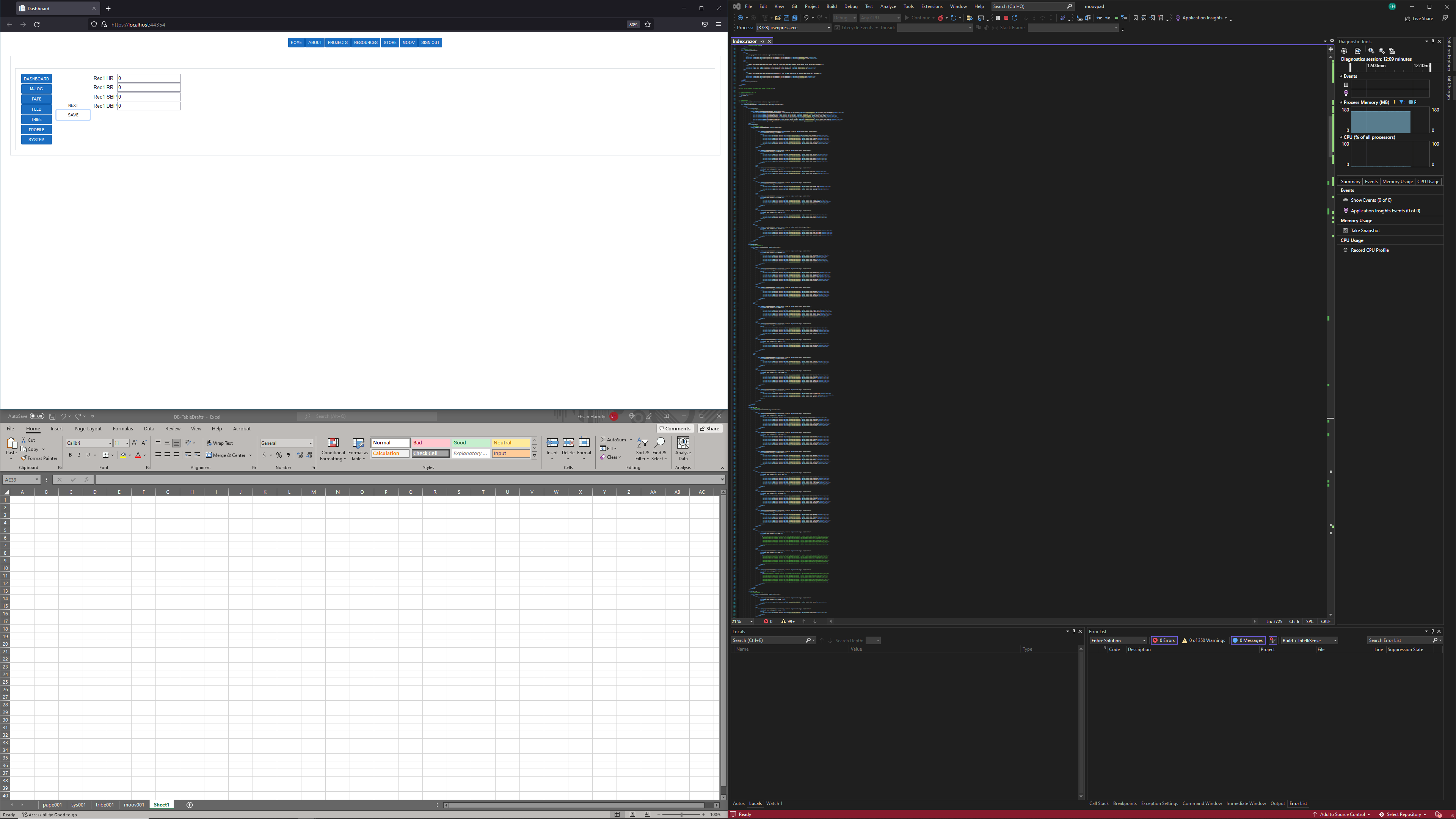Click Live Share in Visual Studio
Image resolution: width=1456 pixels, height=819 pixels.
point(1419,18)
